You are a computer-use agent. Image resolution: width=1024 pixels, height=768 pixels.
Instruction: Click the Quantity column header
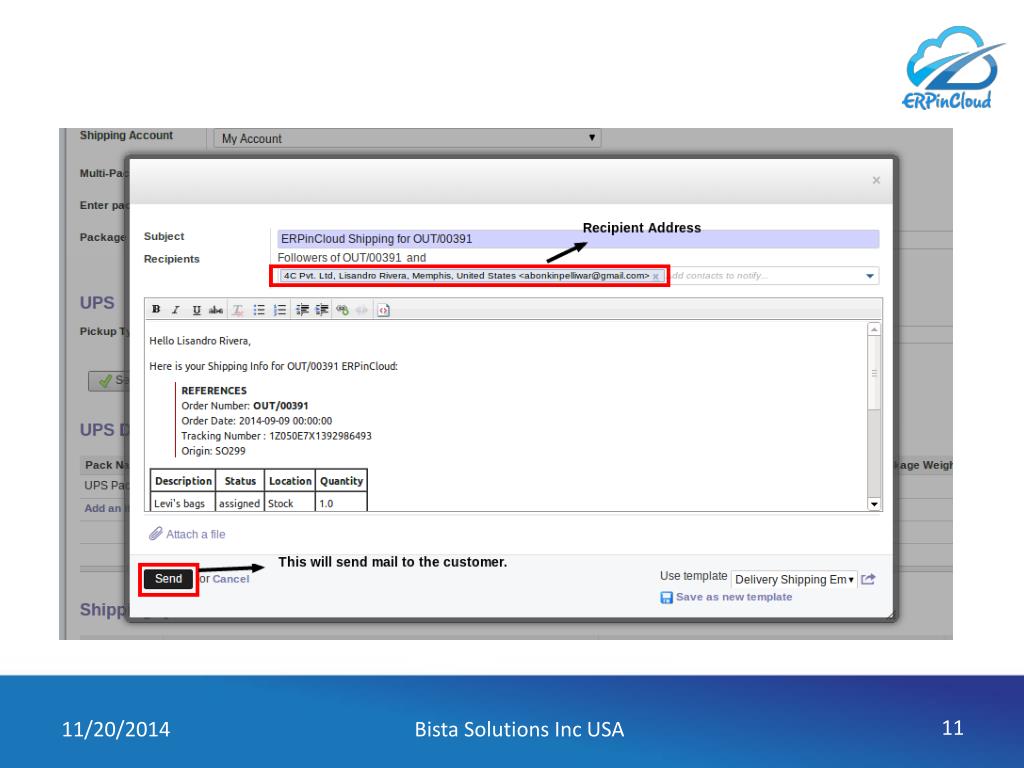tap(341, 481)
